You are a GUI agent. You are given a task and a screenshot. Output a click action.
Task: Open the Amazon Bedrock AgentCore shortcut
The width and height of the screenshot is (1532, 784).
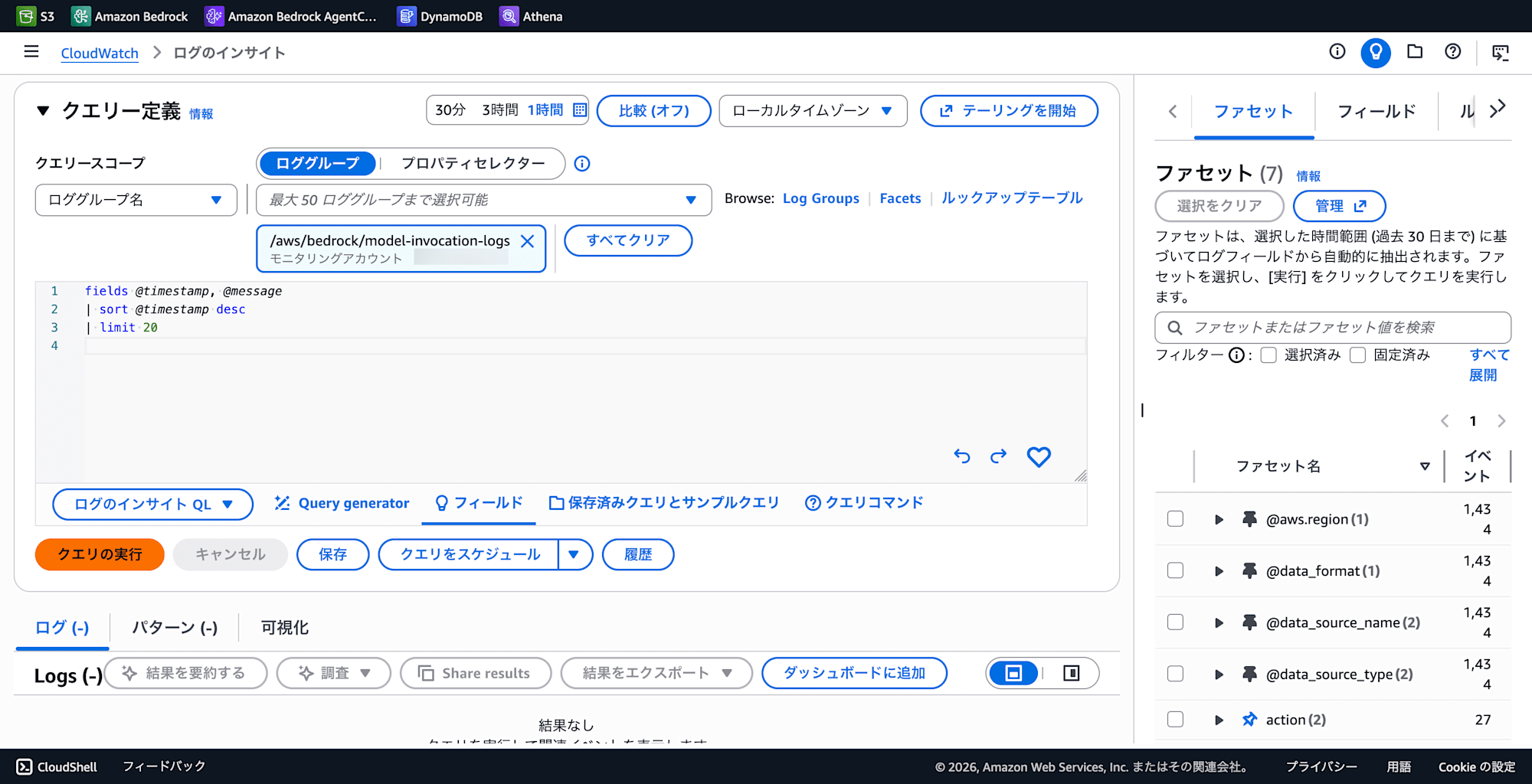[x=291, y=16]
